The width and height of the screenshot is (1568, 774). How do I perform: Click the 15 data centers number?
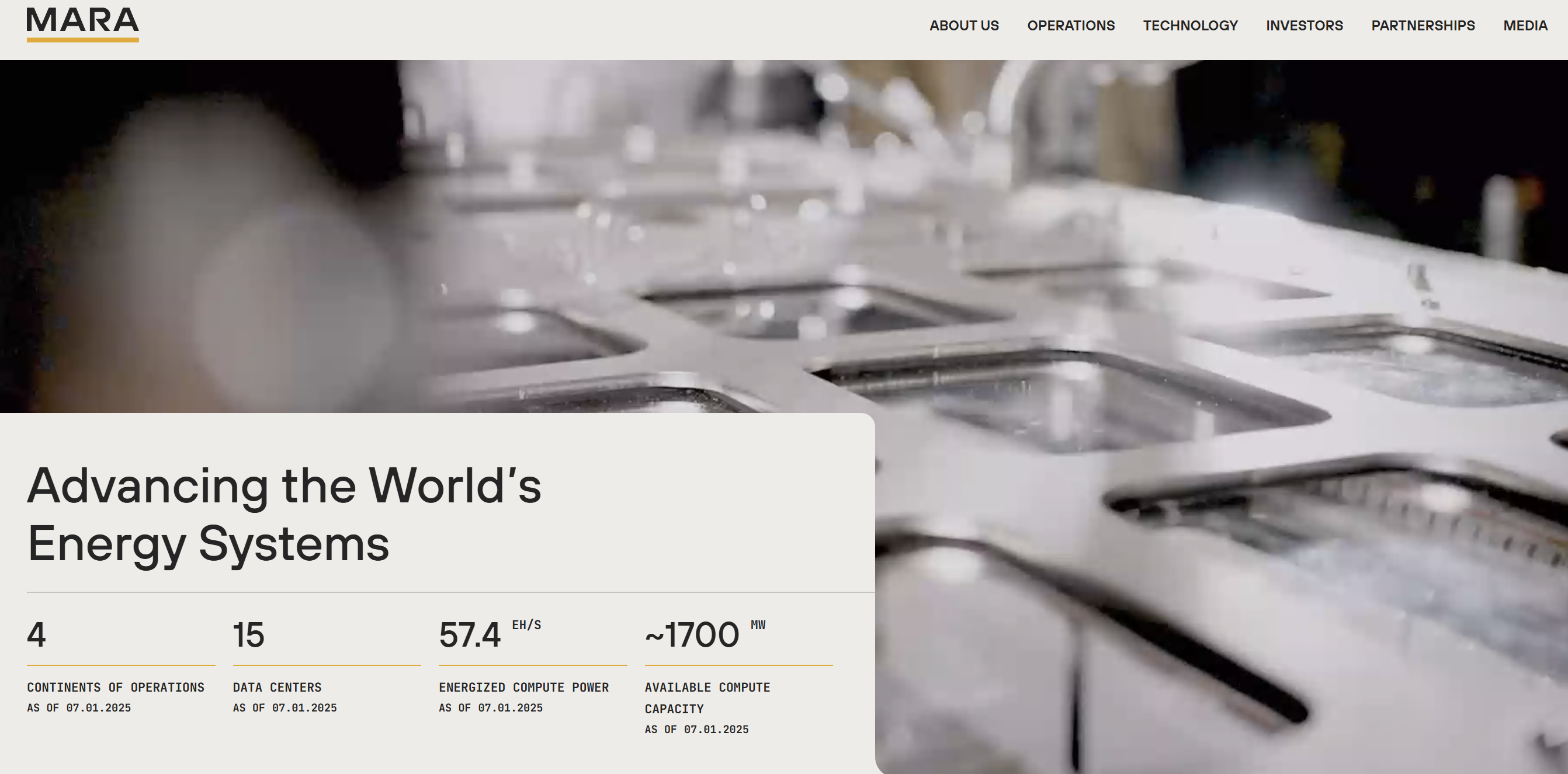[248, 634]
